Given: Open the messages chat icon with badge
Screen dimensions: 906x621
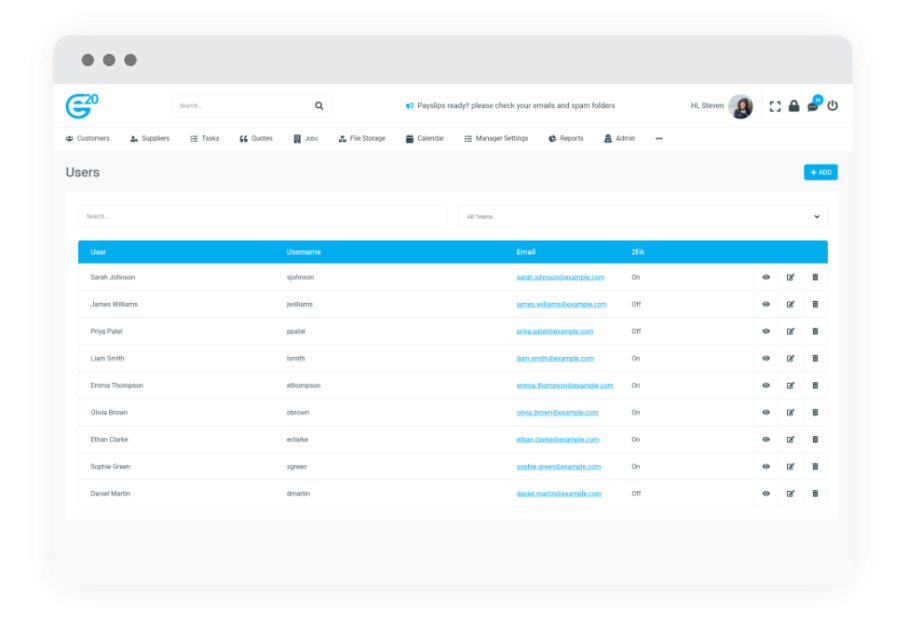Looking at the screenshot, I should click(x=811, y=106).
